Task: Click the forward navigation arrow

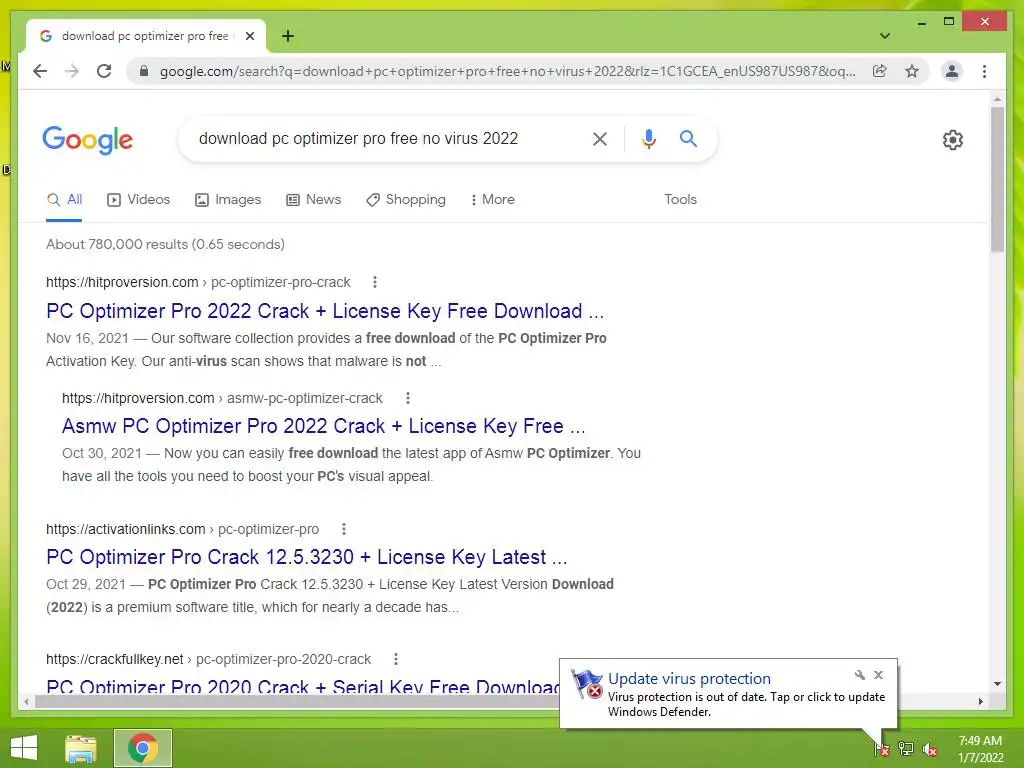Action: (72, 71)
